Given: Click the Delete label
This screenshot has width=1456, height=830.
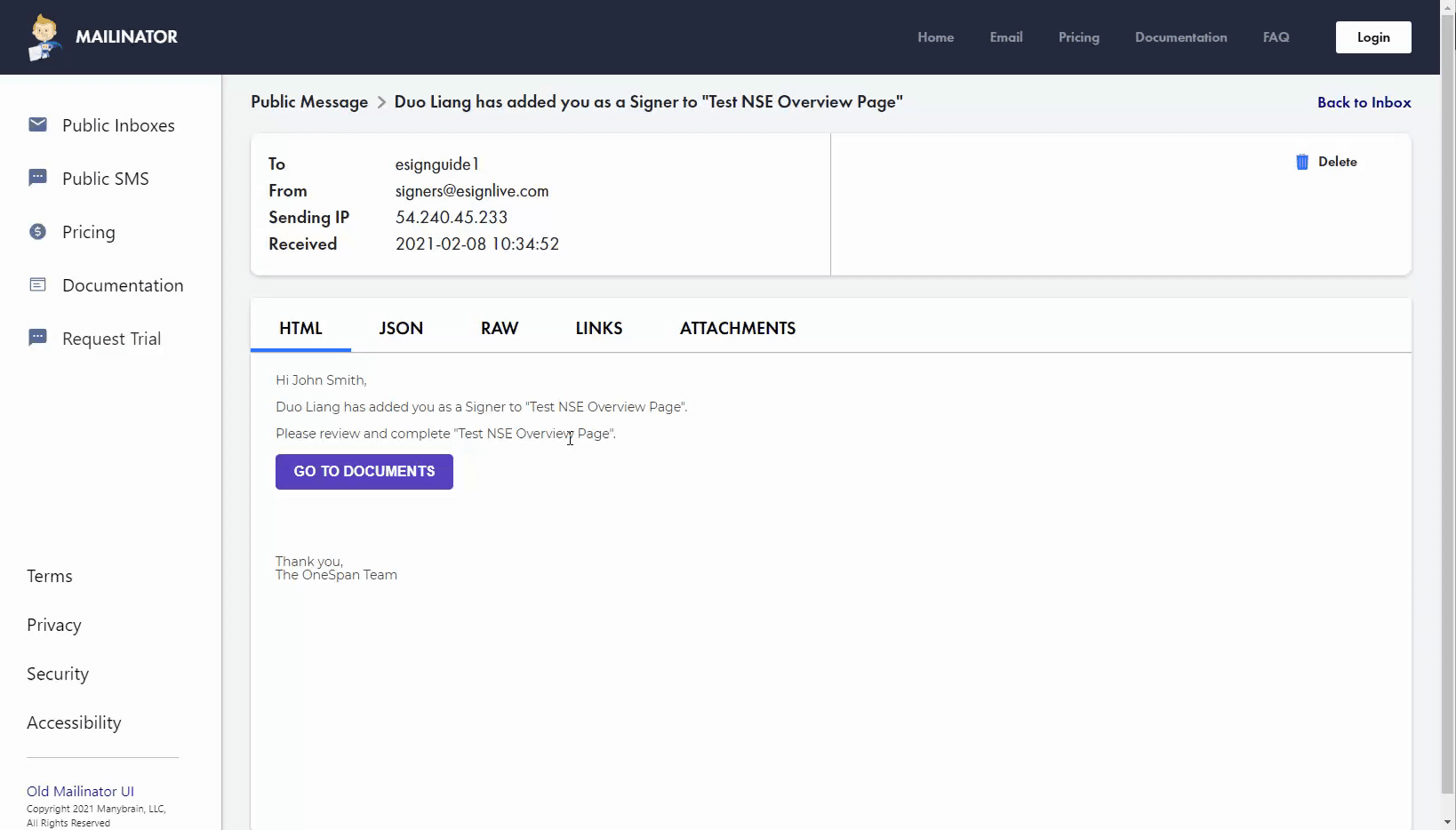Looking at the screenshot, I should (x=1338, y=162).
